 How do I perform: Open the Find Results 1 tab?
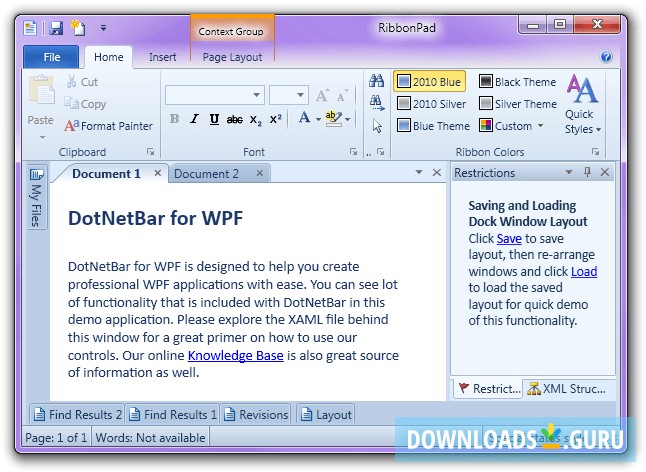pos(173,414)
